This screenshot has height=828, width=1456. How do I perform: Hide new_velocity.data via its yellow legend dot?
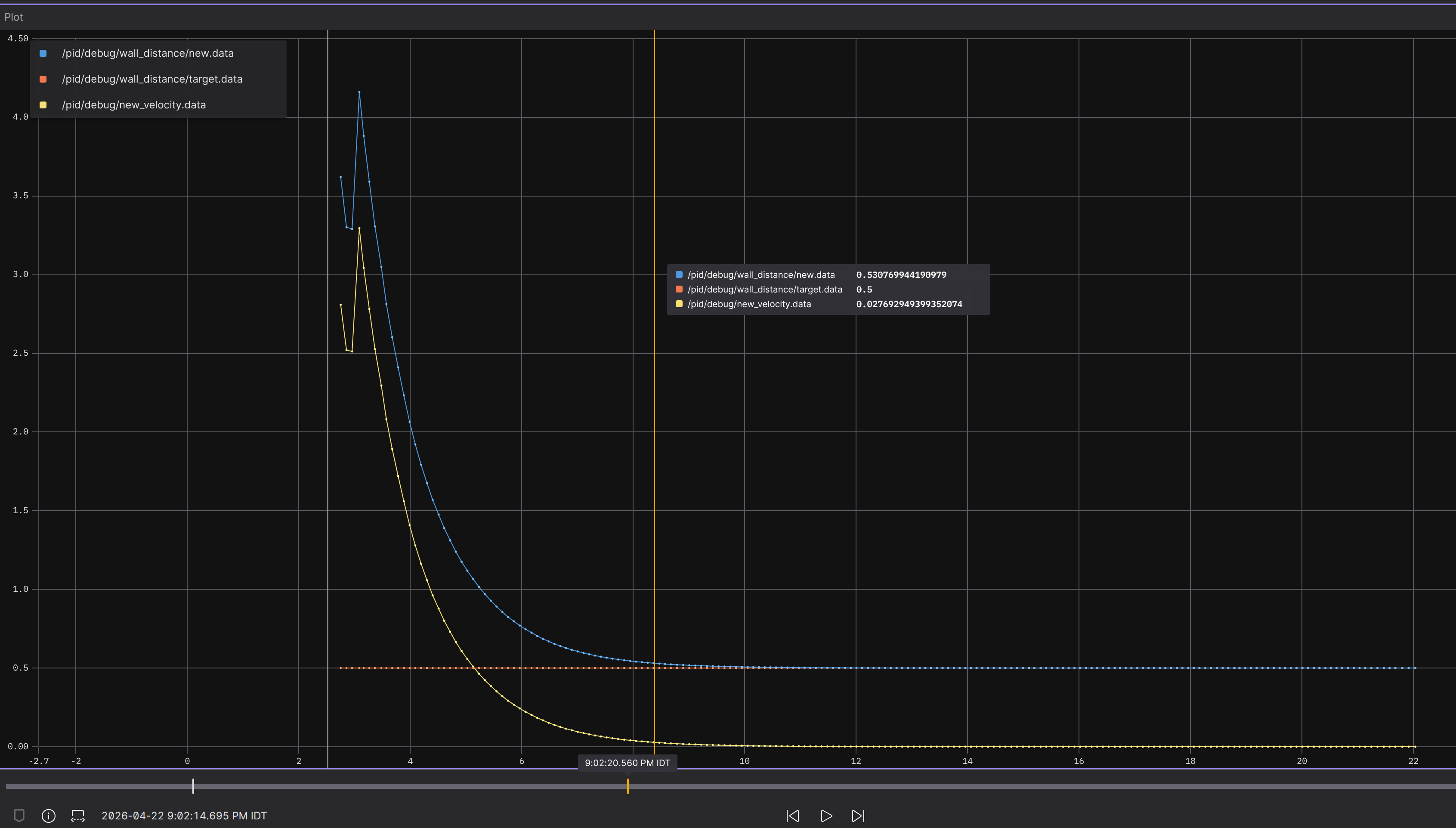point(42,105)
